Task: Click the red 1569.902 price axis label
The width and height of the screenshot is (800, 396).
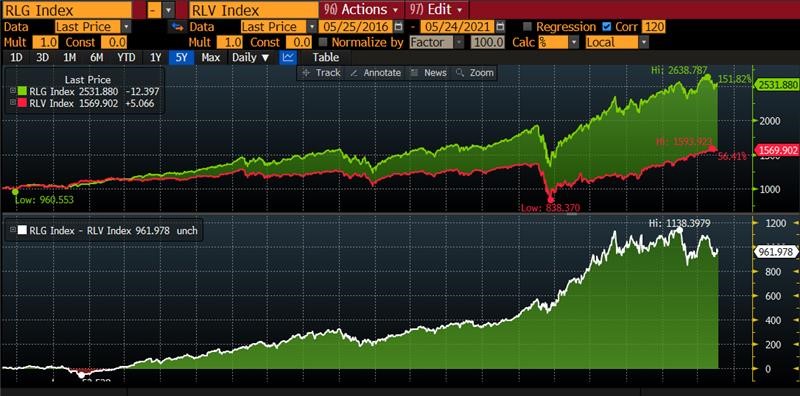Action: 778,150
